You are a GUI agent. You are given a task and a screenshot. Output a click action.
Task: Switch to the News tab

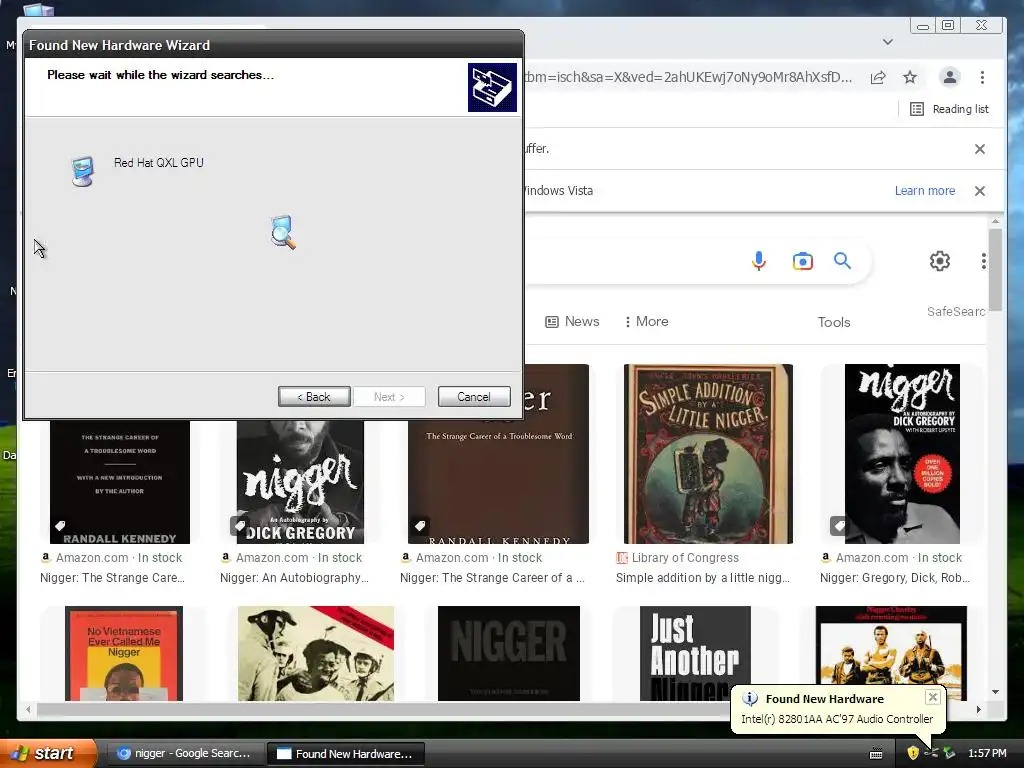click(x=572, y=321)
